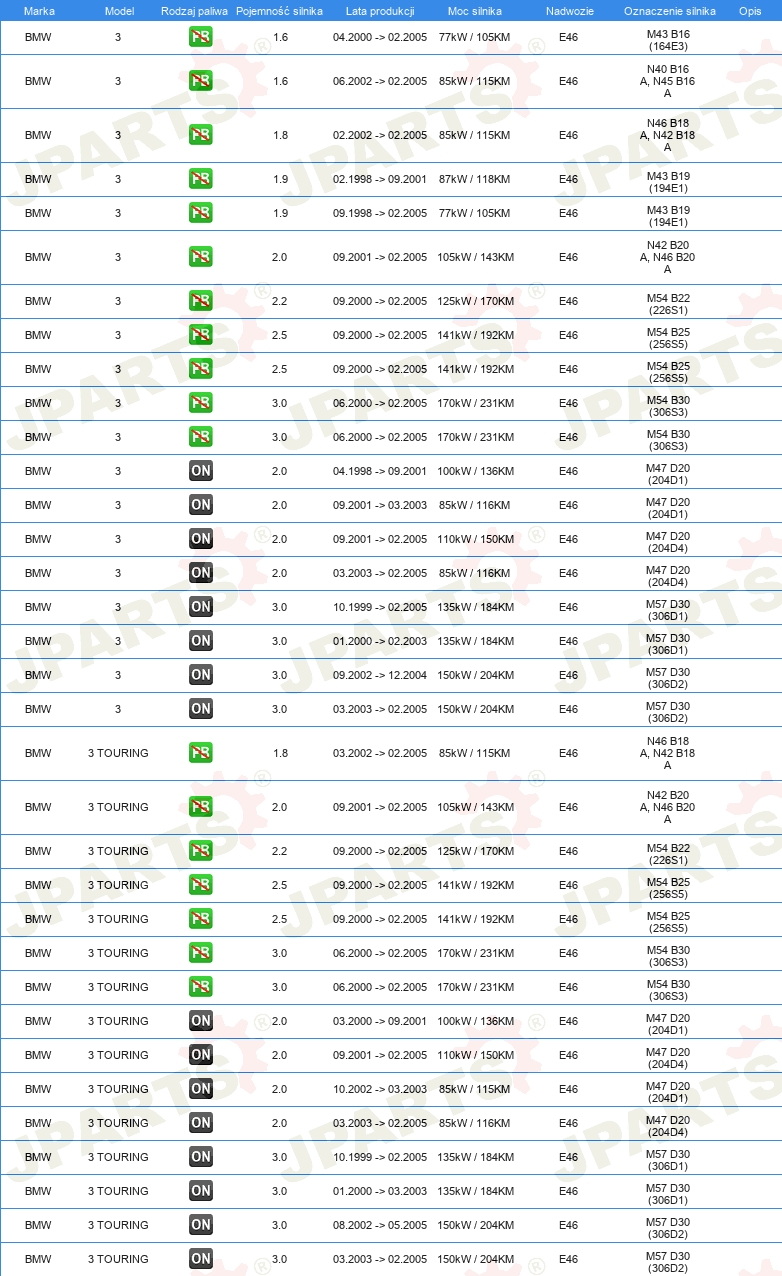Click diesel ON icon for 3 Touring 2.0 from 03.2003
Image resolution: width=782 pixels, height=1276 pixels.
click(201, 1123)
